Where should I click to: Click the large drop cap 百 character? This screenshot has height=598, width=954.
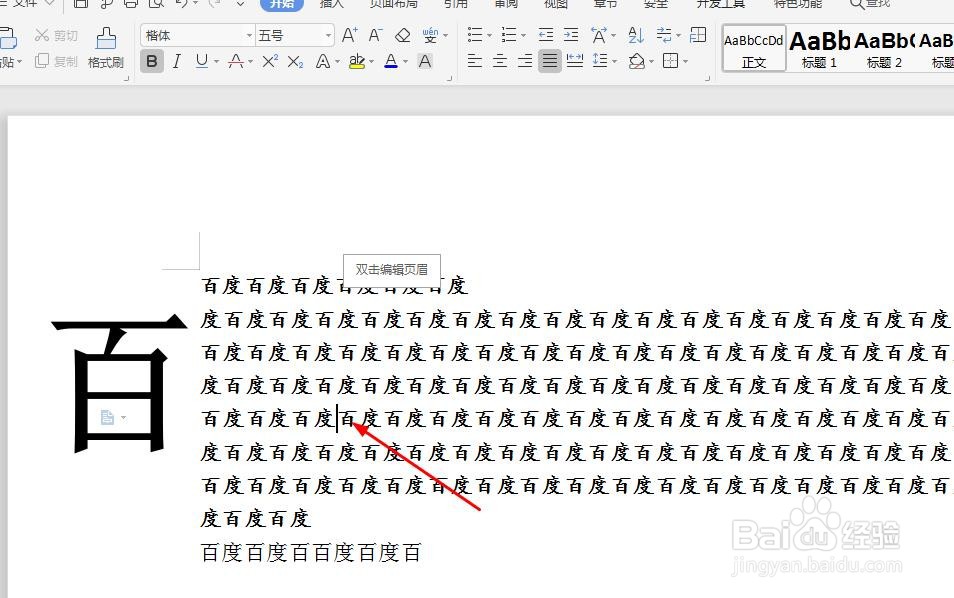(119, 383)
